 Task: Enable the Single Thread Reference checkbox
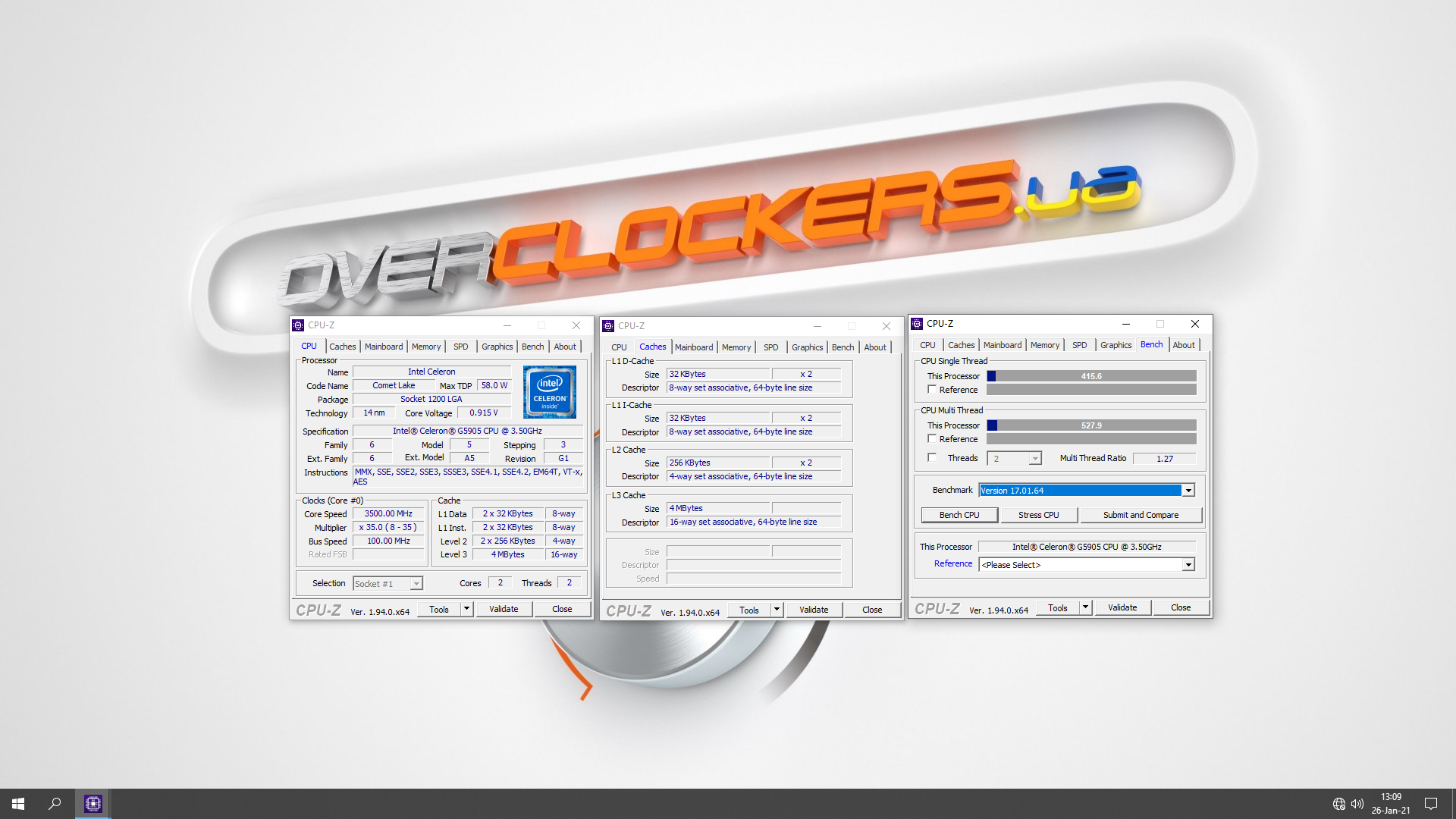click(x=932, y=390)
